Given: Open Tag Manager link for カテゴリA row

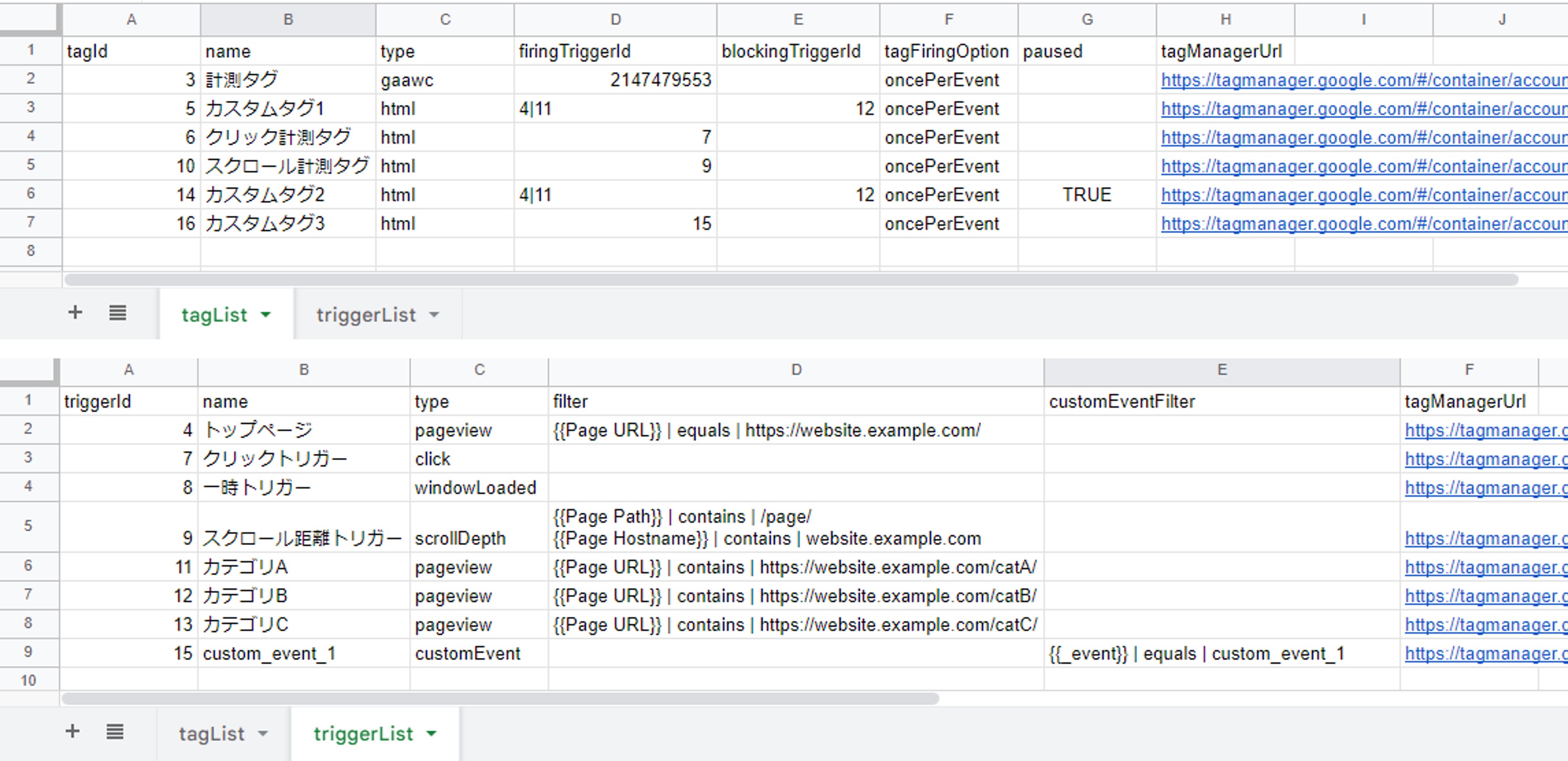Looking at the screenshot, I should coord(1486,567).
